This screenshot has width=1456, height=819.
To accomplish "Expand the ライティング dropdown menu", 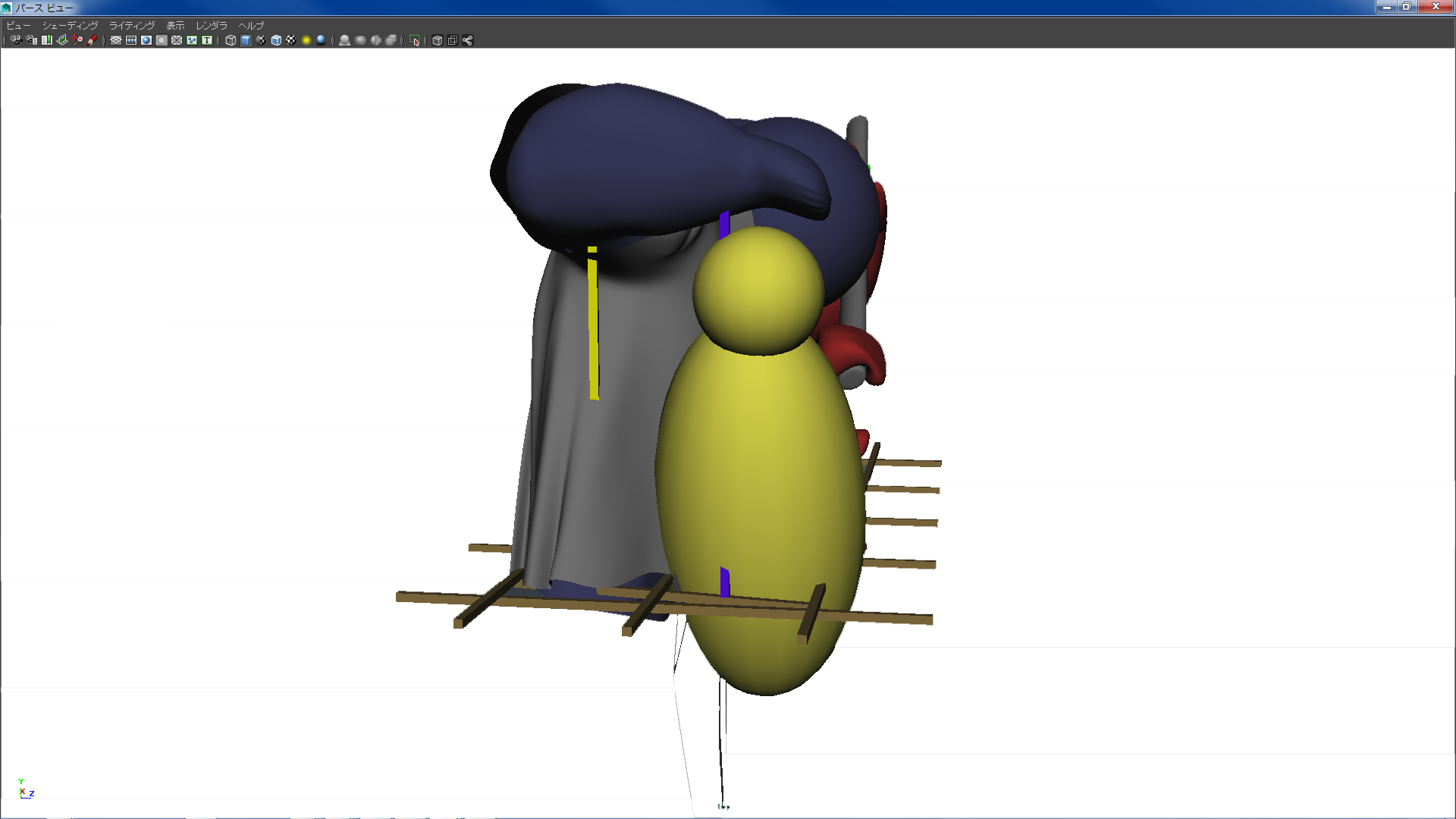I will pos(132,25).
